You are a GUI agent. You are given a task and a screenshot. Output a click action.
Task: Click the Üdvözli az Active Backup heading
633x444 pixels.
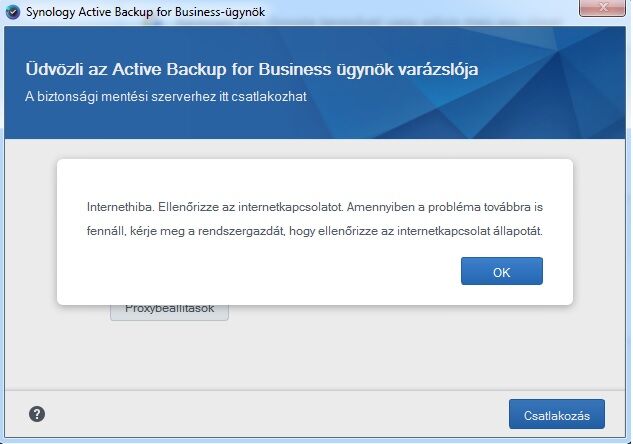coord(252,69)
